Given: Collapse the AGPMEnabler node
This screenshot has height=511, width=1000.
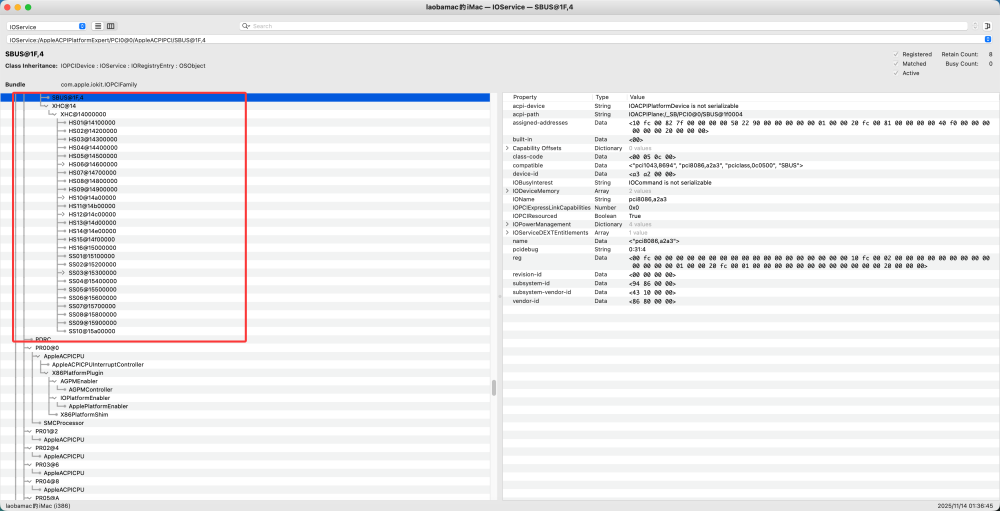Looking at the screenshot, I should click(x=52, y=381).
